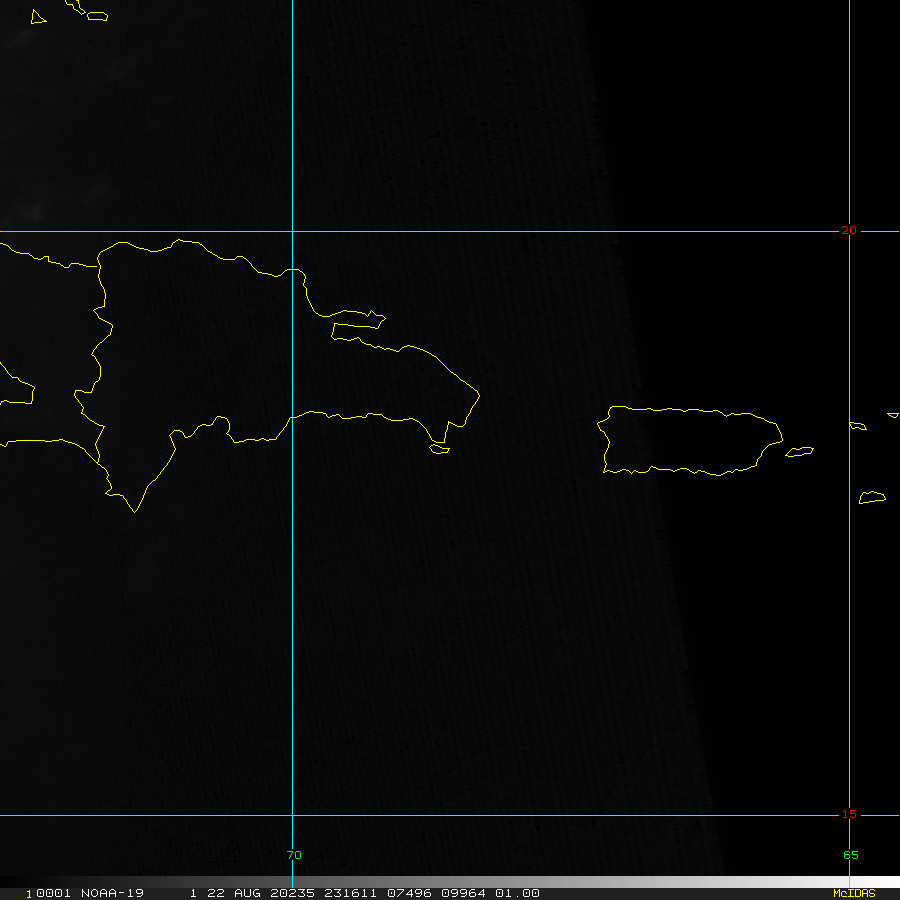Viewport: 900px width, 900px height.
Task: Click the McIDAS label in the bottom corner
Action: pos(854,893)
